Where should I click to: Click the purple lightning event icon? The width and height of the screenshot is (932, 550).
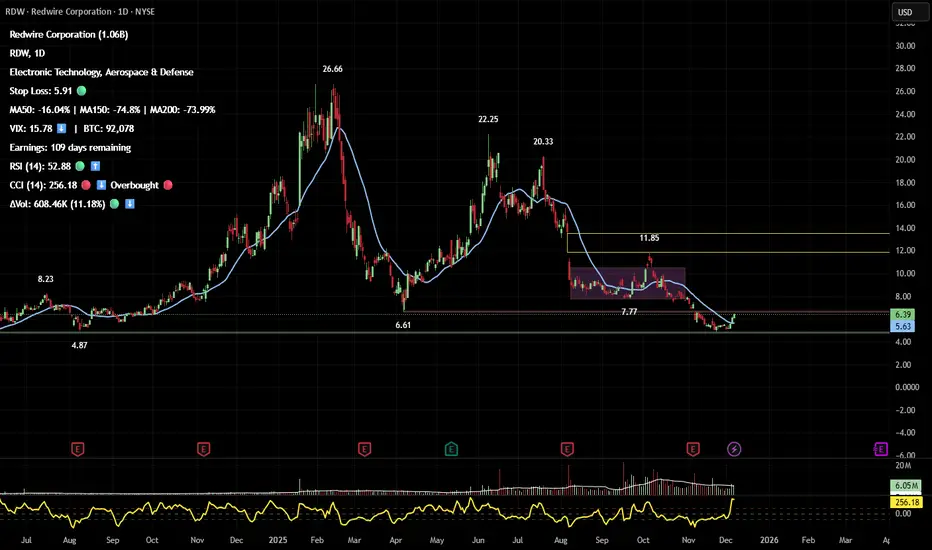[734, 449]
